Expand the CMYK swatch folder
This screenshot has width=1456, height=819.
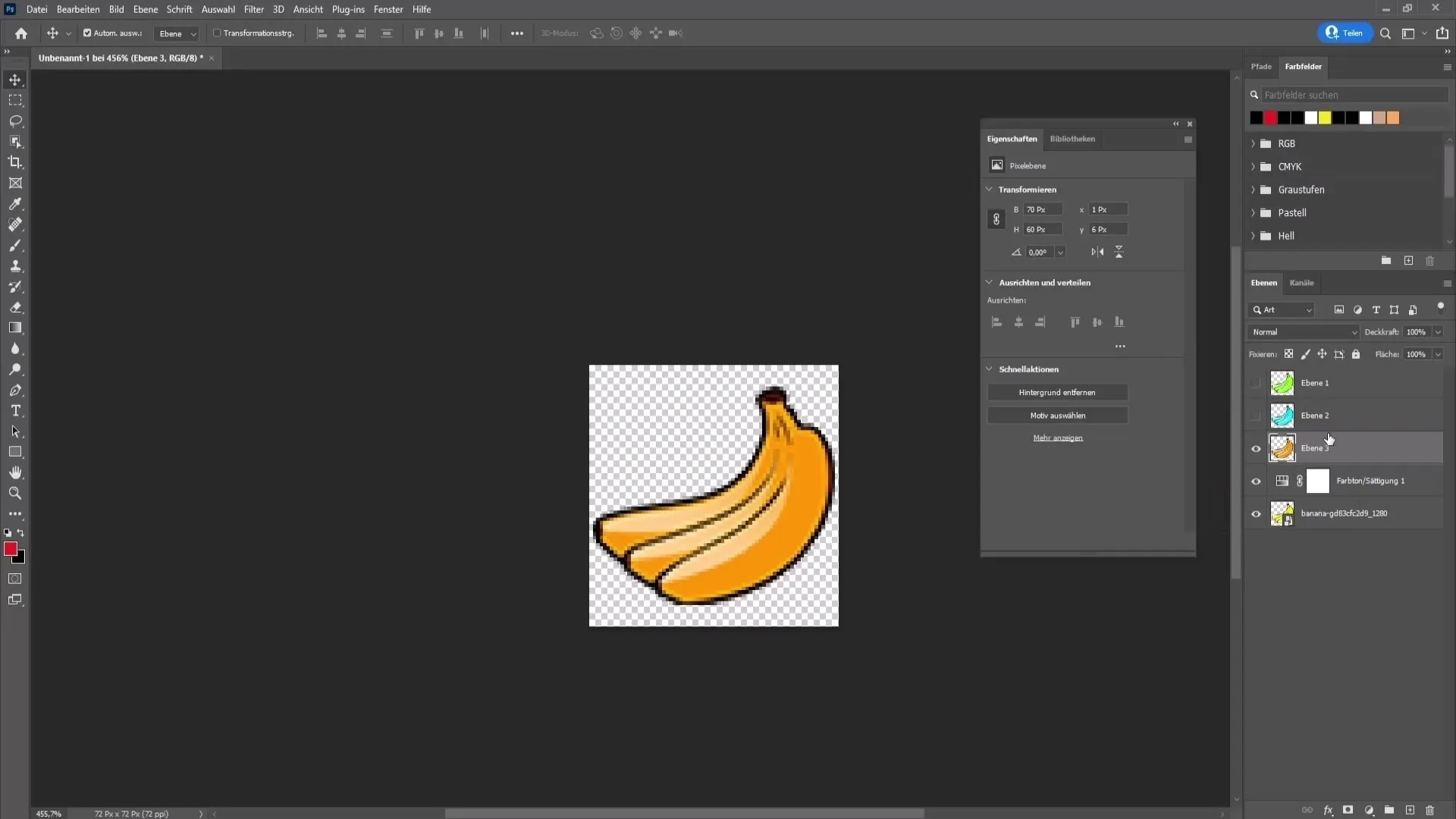tap(1253, 167)
